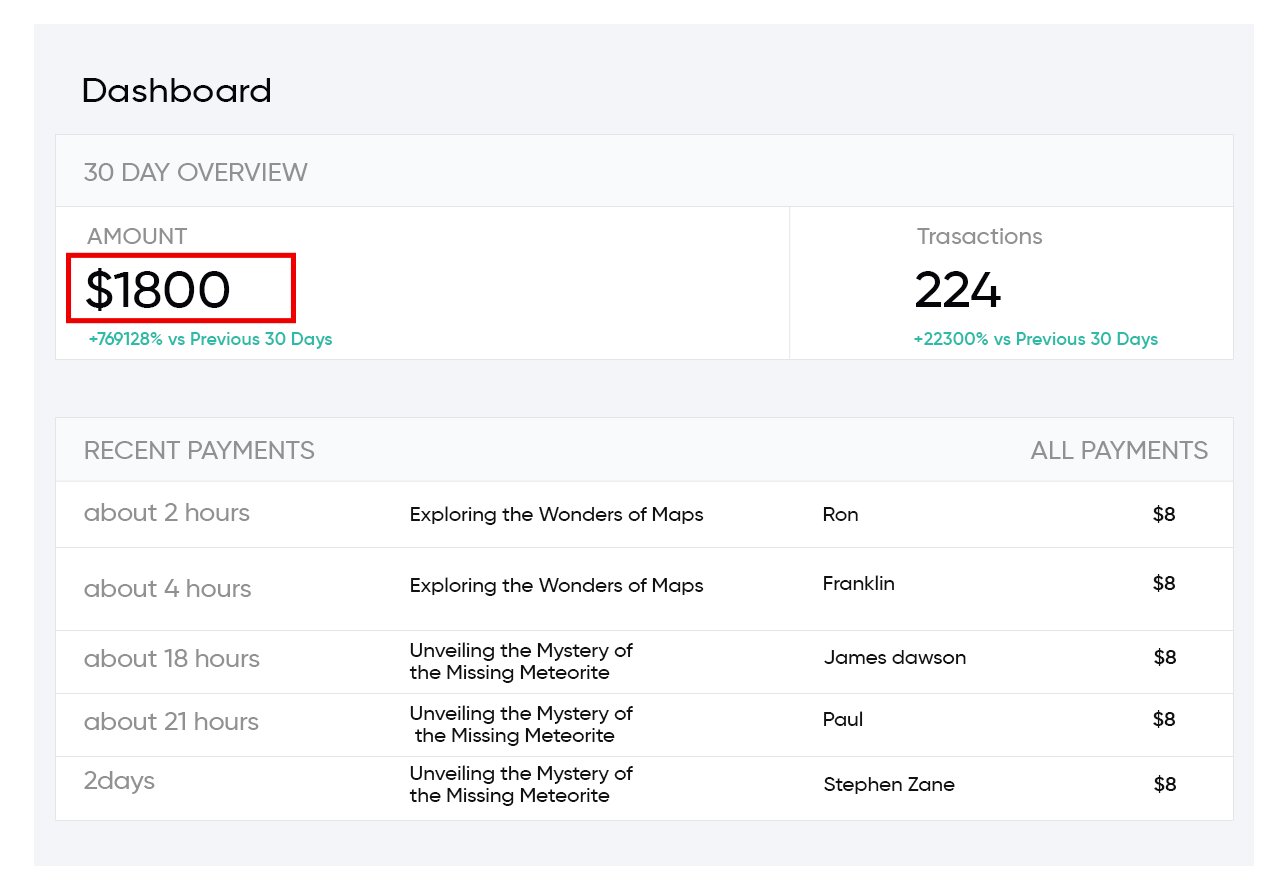Screen dimensions: 1280x895
Task: Open the ALL PAYMENTS link
Action: pyautogui.click(x=1118, y=451)
